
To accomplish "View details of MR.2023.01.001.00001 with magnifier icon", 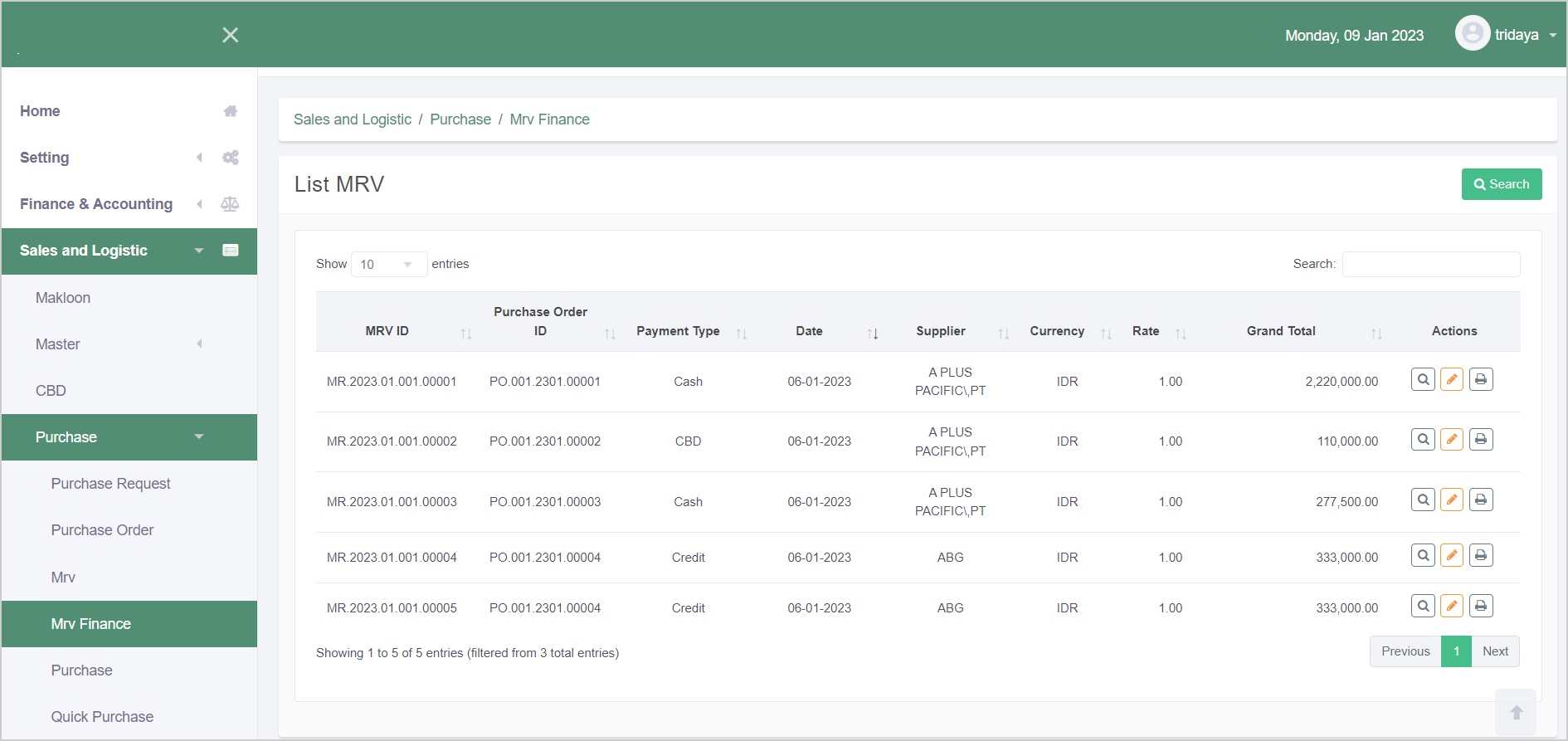I will [1423, 380].
